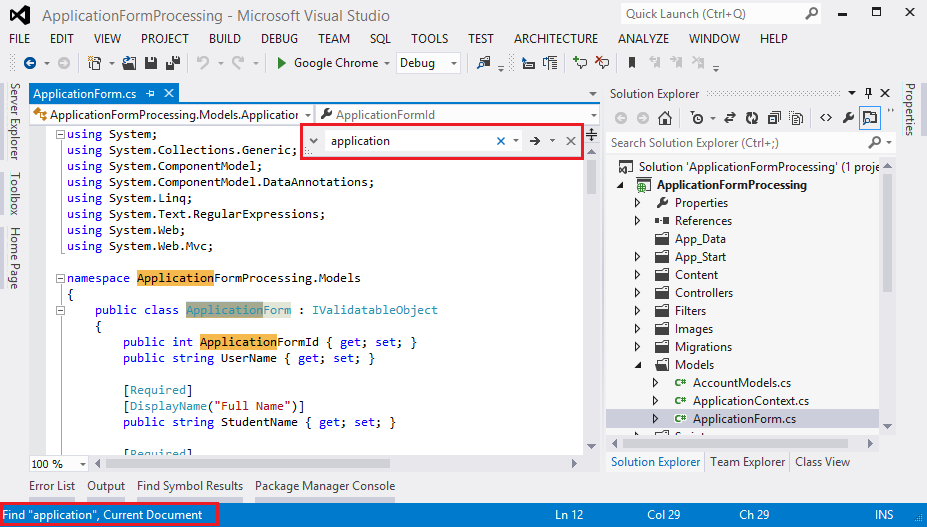
Task: Refresh the Solution Explorer
Action: coord(751,118)
